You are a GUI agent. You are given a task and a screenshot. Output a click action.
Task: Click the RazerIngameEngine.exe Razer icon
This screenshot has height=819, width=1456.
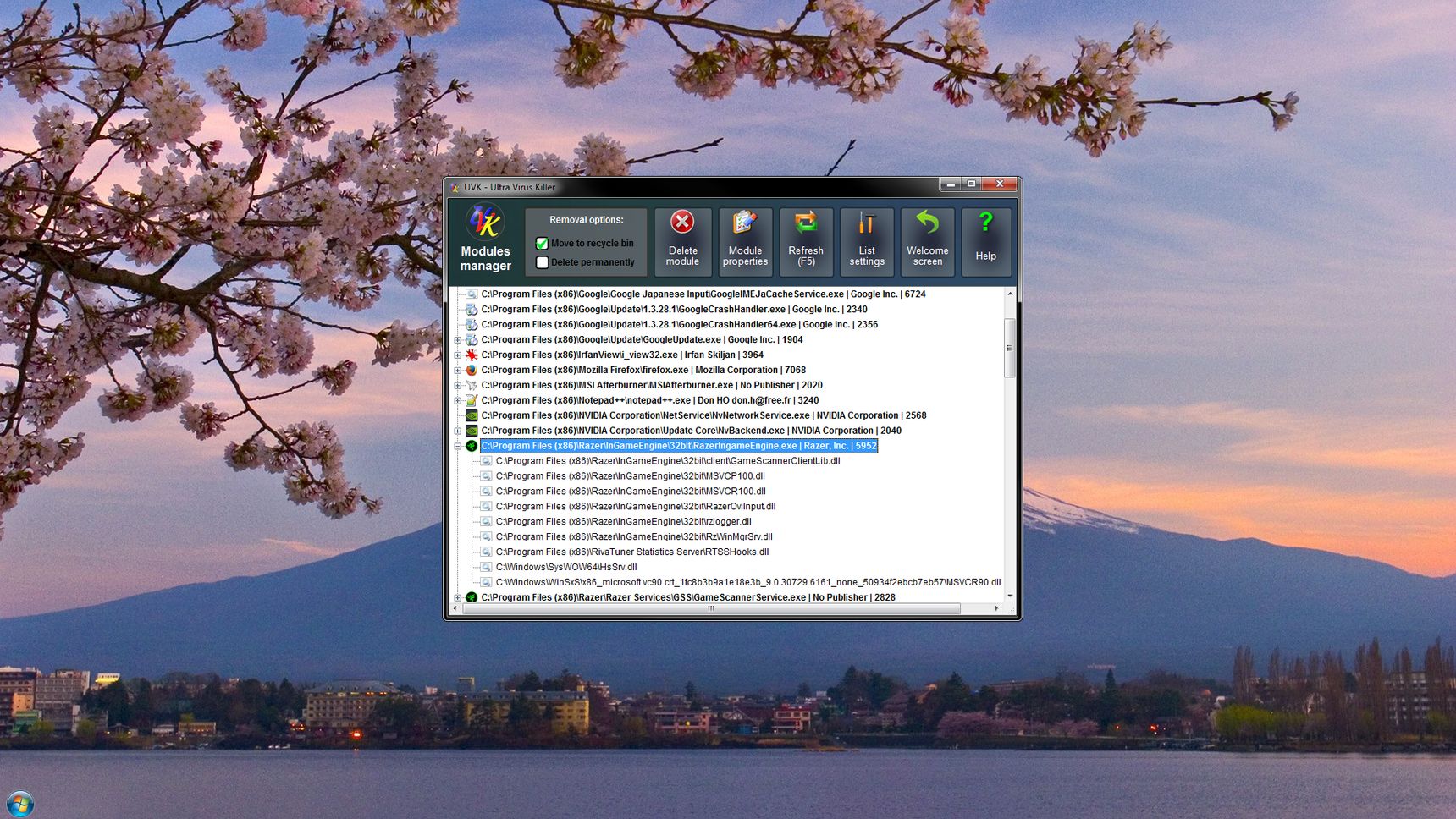coord(472,446)
